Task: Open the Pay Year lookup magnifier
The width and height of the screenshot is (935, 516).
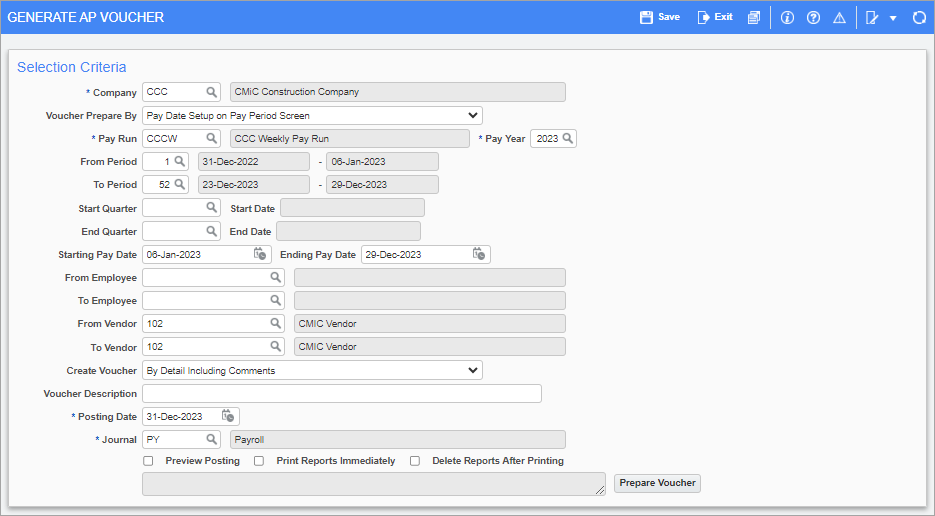Action: [568, 138]
